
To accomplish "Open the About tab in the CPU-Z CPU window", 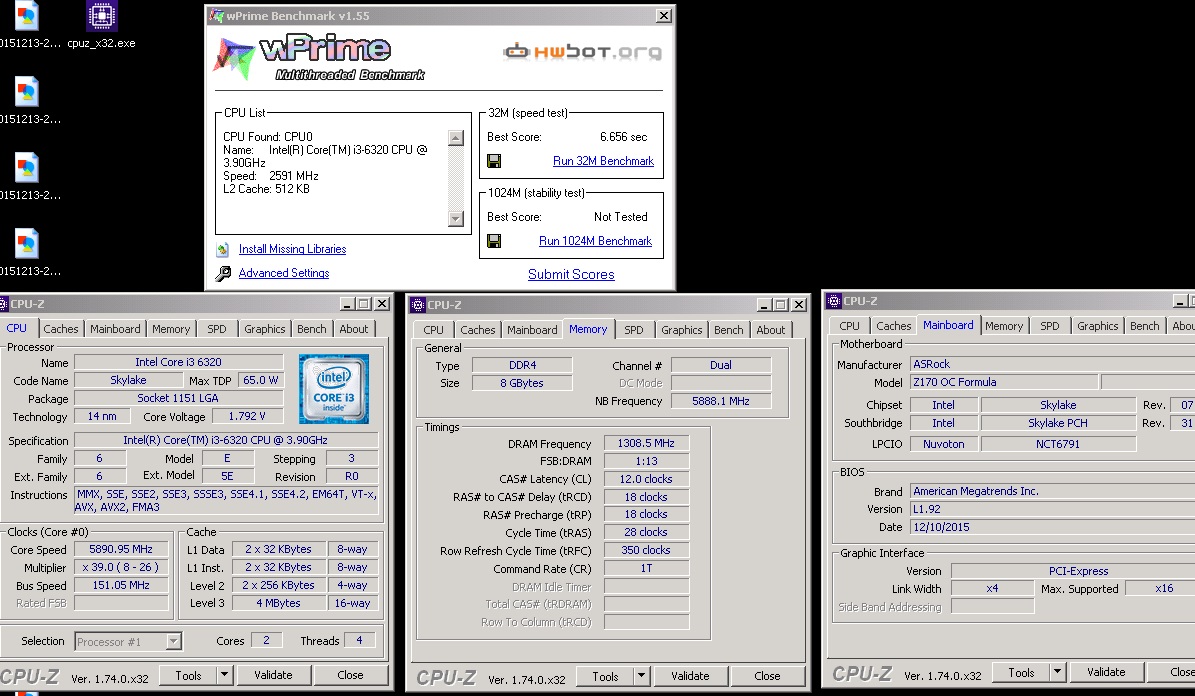I will pos(354,329).
